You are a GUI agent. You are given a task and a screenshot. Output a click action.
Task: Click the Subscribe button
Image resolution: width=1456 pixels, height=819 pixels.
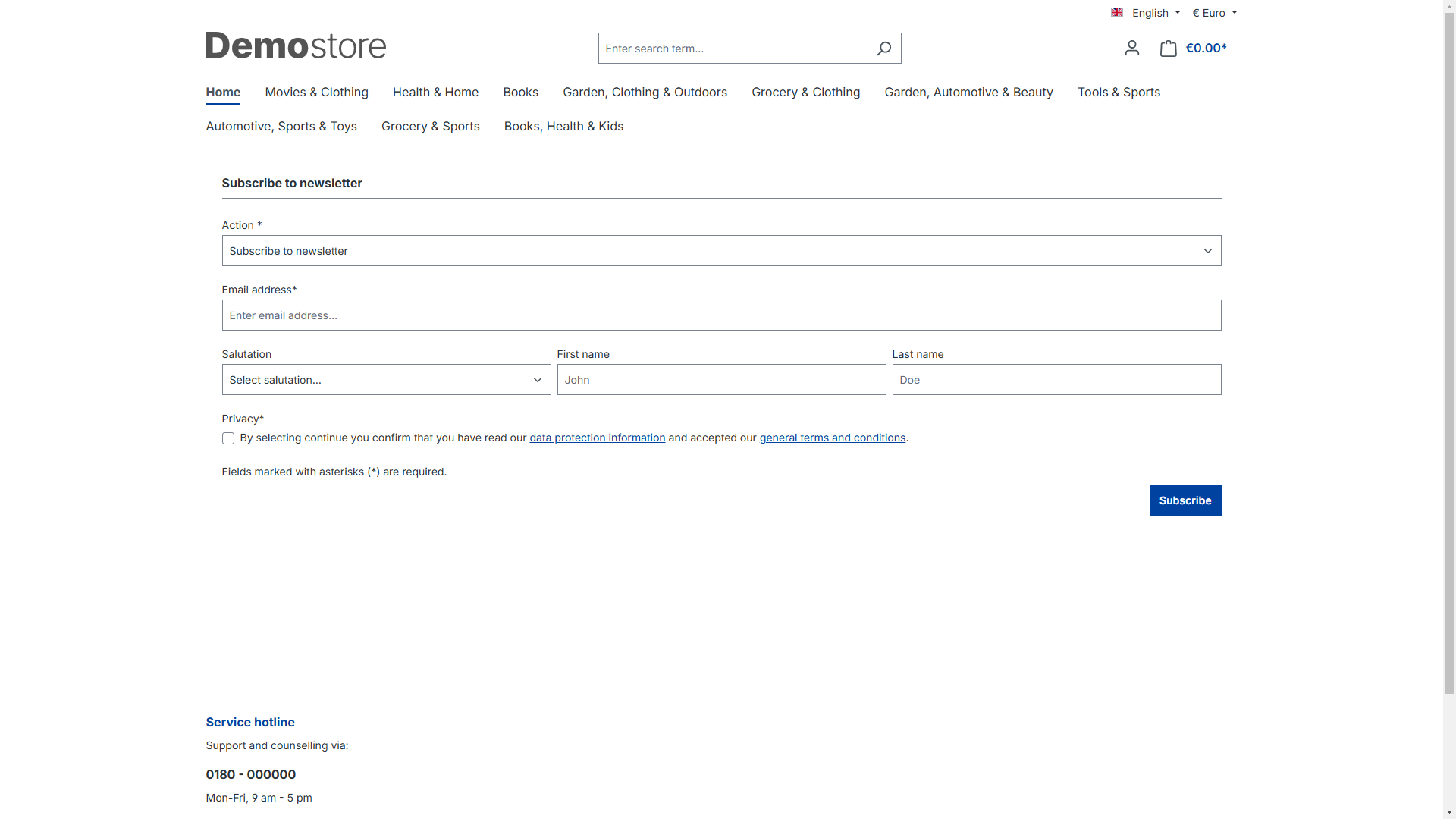pyautogui.click(x=1185, y=500)
